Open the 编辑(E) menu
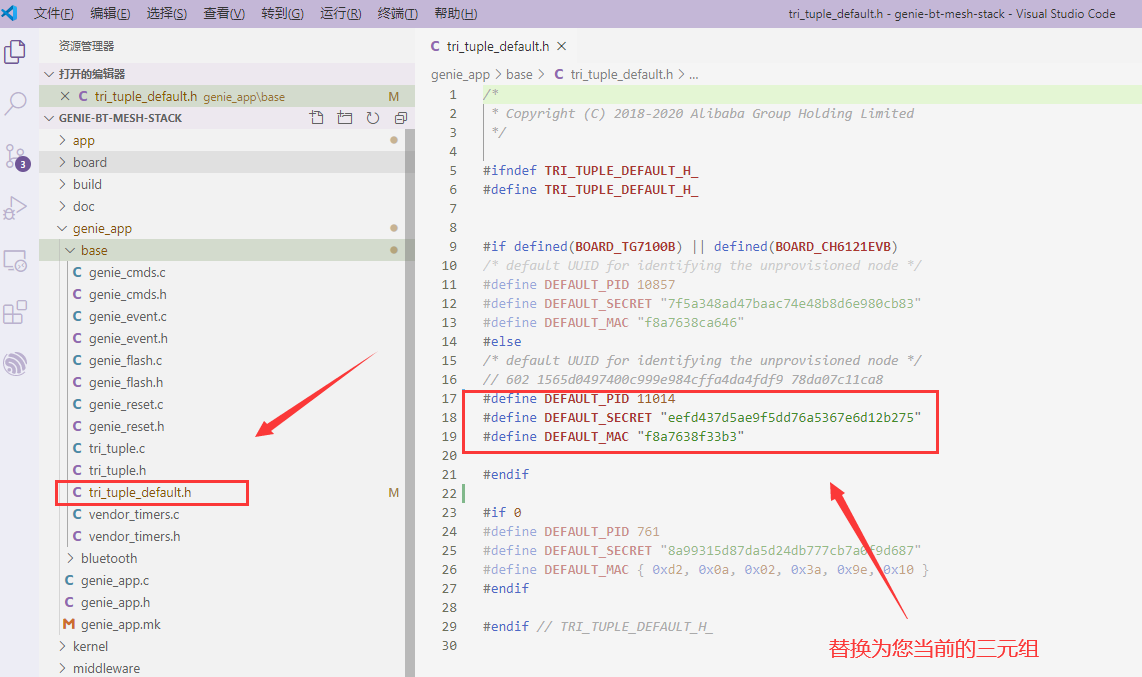This screenshot has width=1142, height=677. point(110,13)
